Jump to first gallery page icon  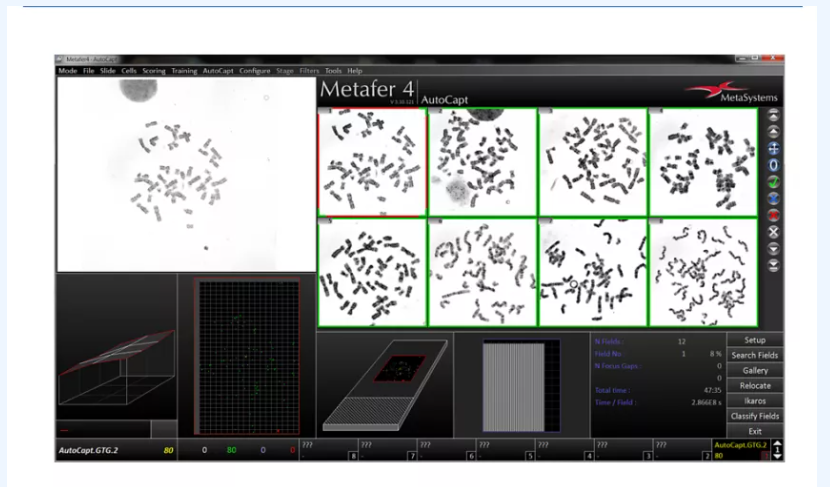[x=773, y=115]
